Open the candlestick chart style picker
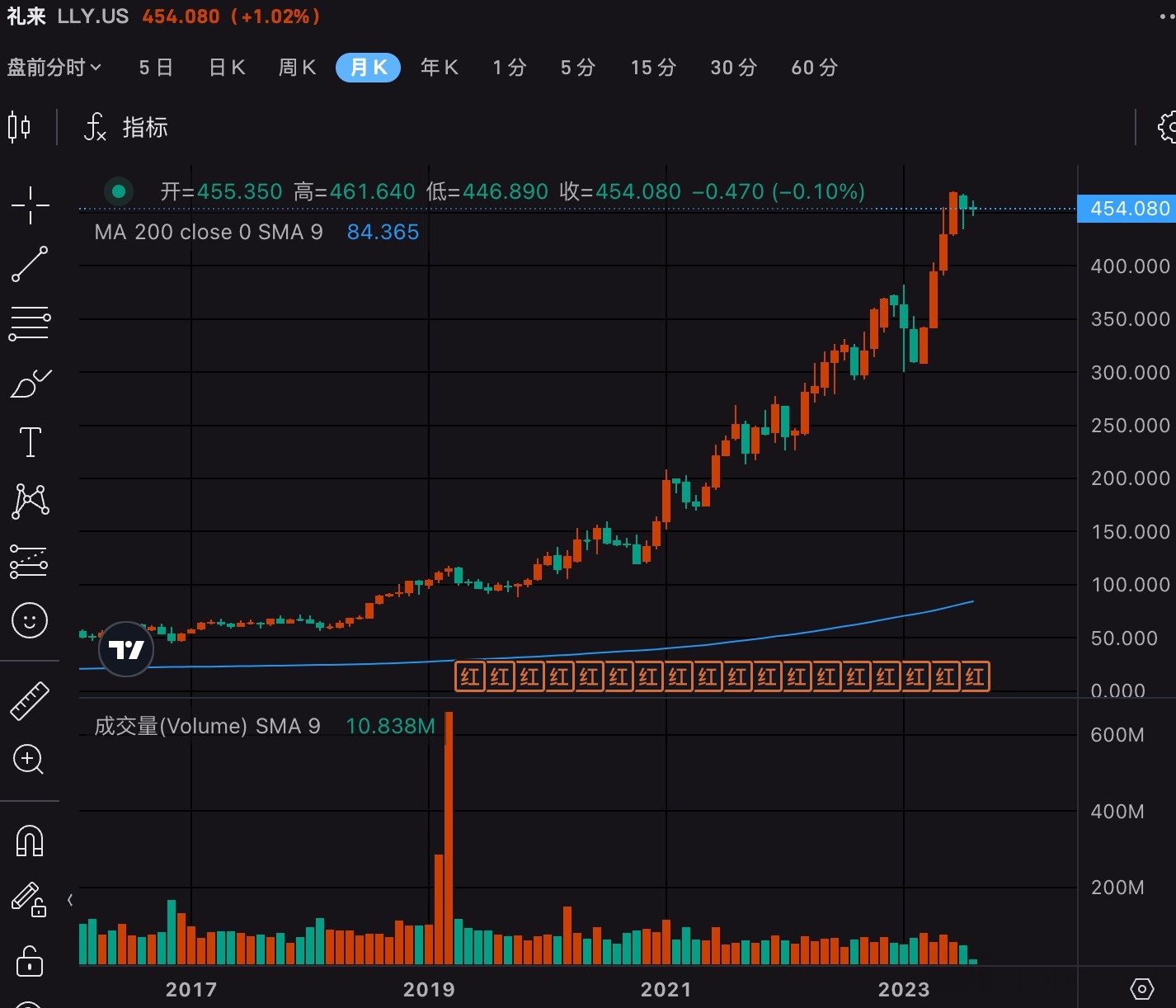The image size is (1176, 1008). pos(19,127)
